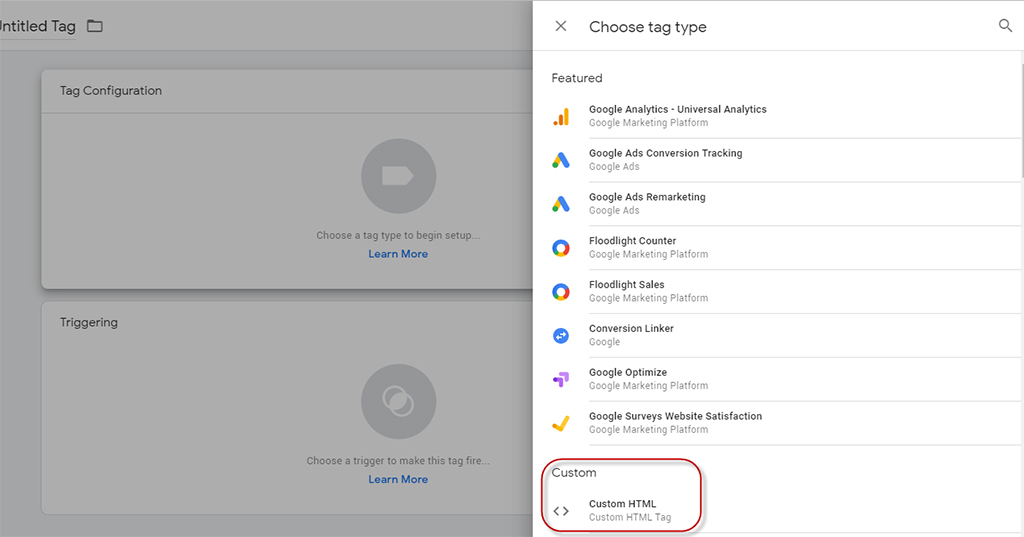Click the Triggering heading
This screenshot has width=1024, height=537.
[x=89, y=322]
